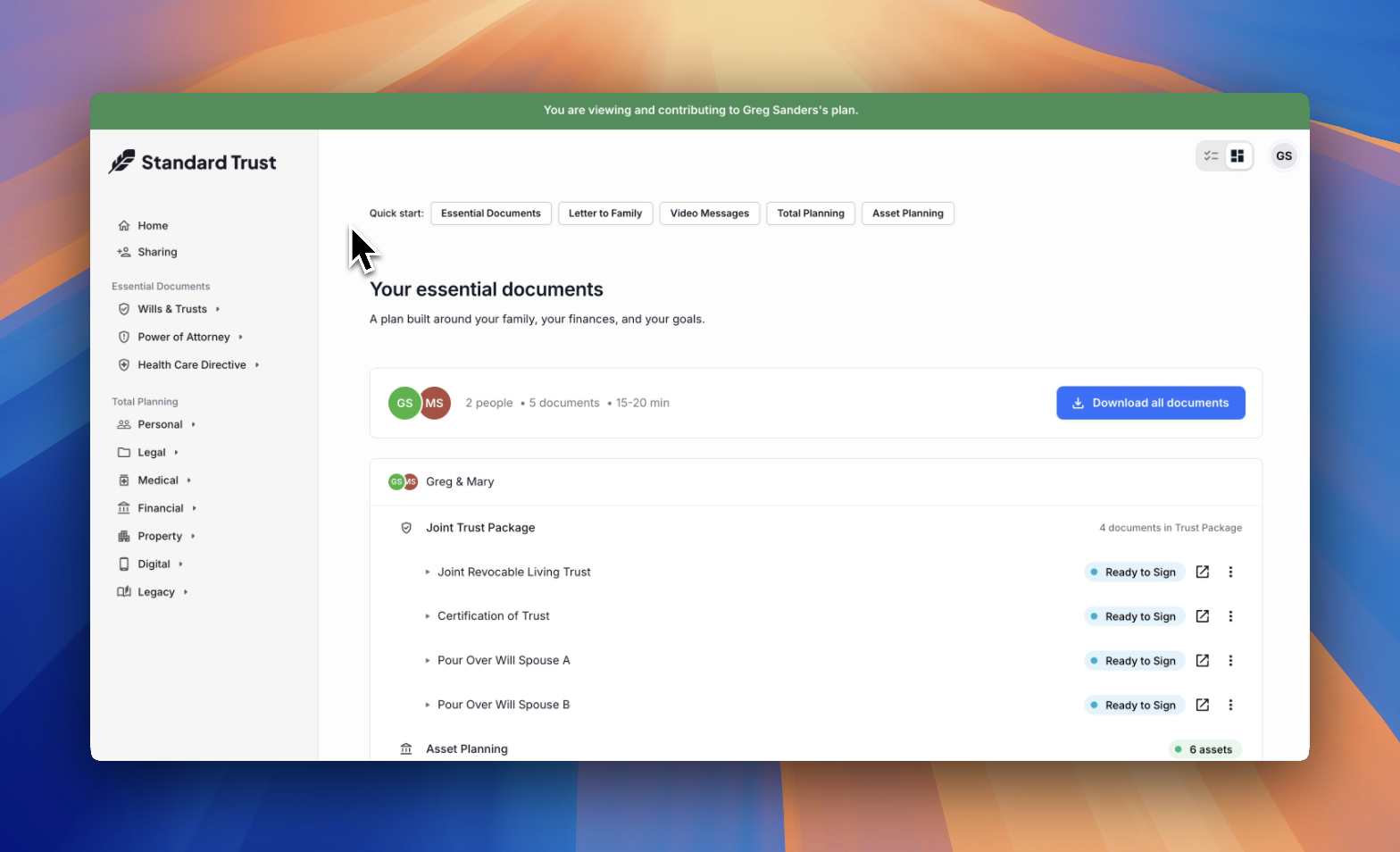Click Letter to Family quick start button

pyautogui.click(x=605, y=213)
